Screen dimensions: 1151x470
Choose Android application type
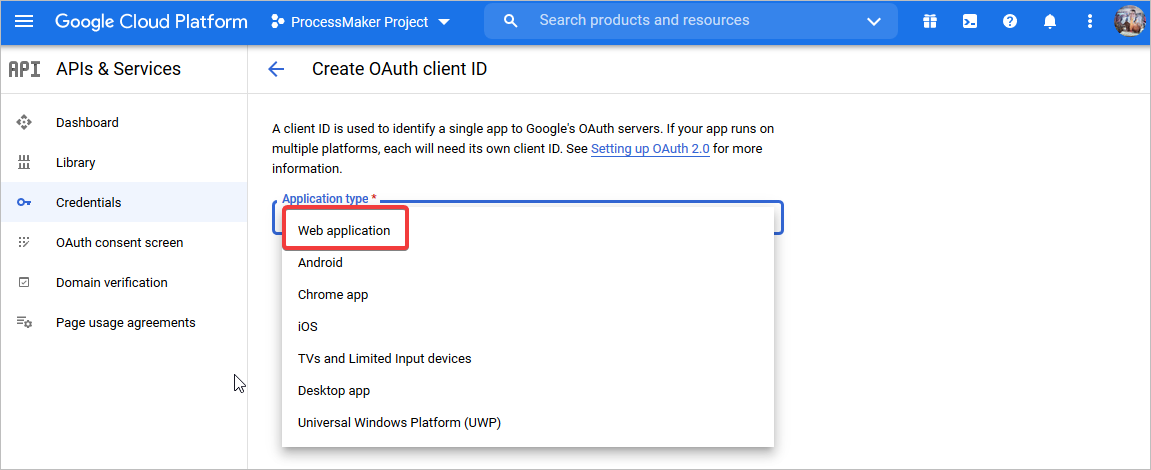[528, 263]
